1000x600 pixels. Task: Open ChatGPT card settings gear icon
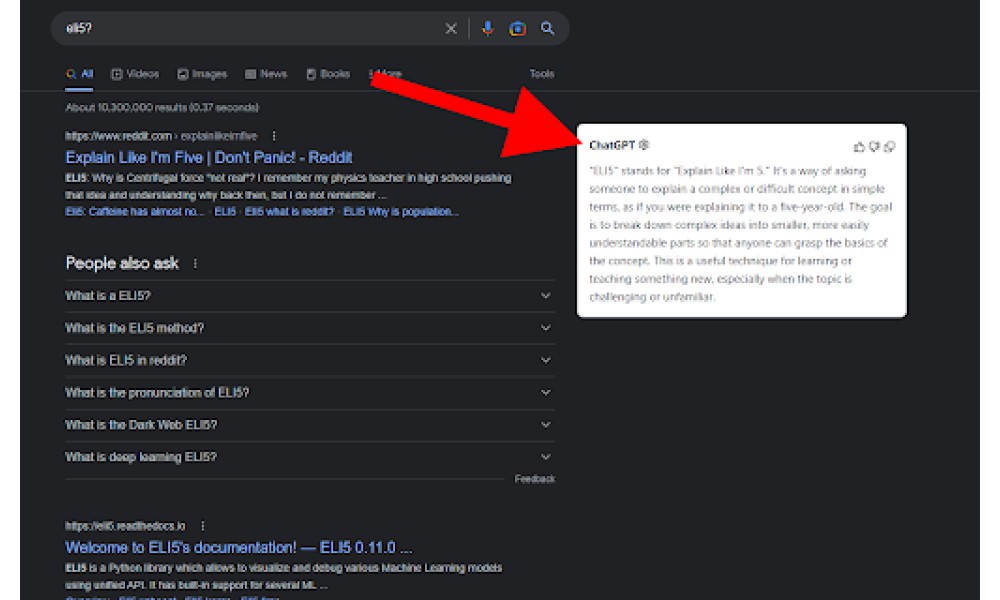644,145
